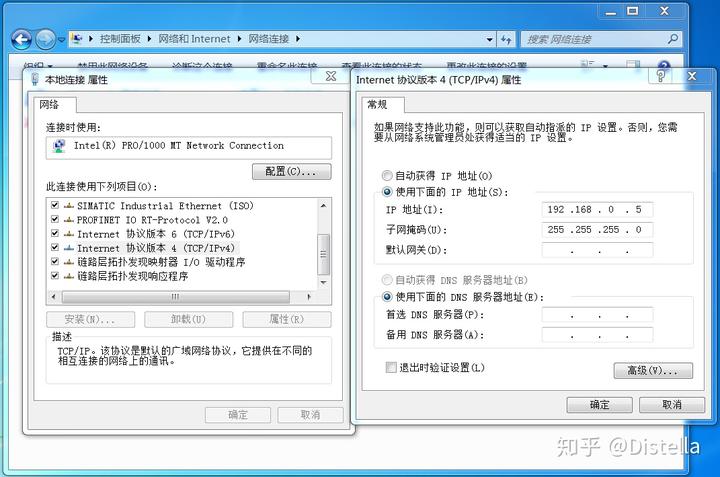Open recent pages dropdown beside forward arrow
This screenshot has height=477, width=720.
click(x=62, y=40)
